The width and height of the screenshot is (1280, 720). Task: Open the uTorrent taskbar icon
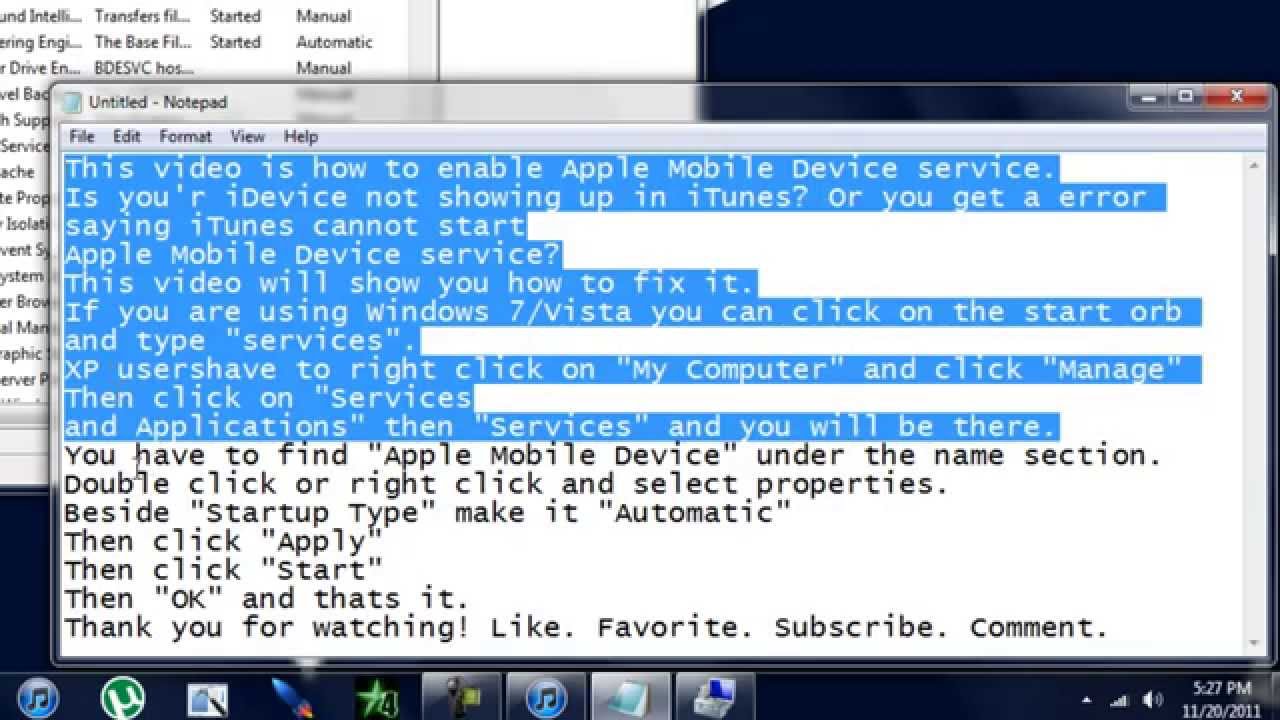(x=123, y=697)
